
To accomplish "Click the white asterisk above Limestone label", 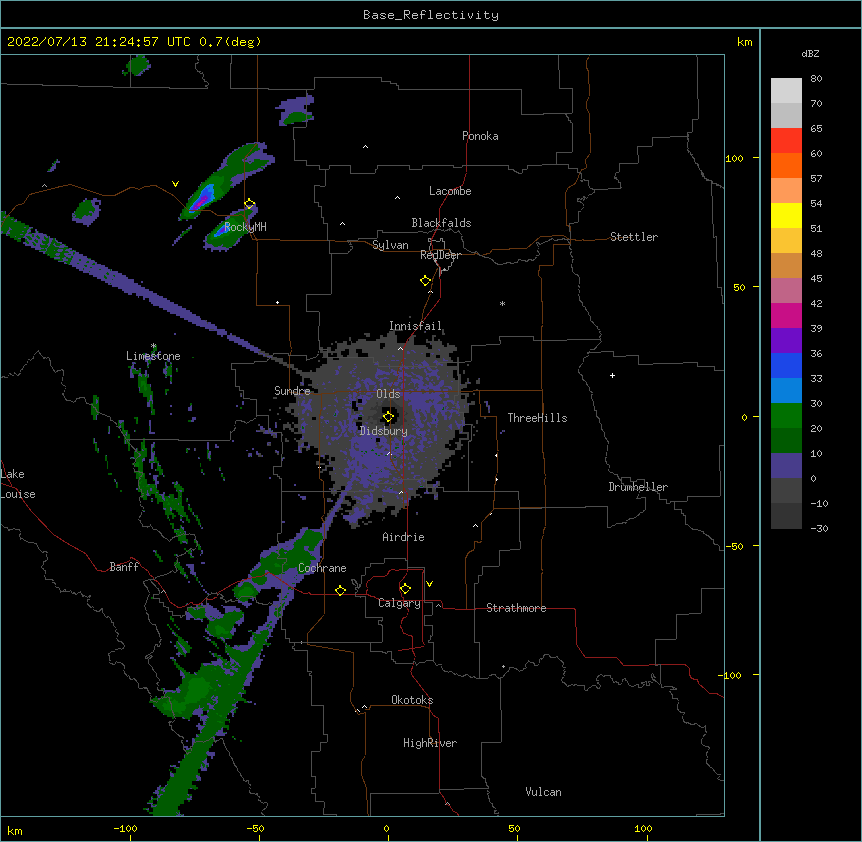I will (154, 346).
